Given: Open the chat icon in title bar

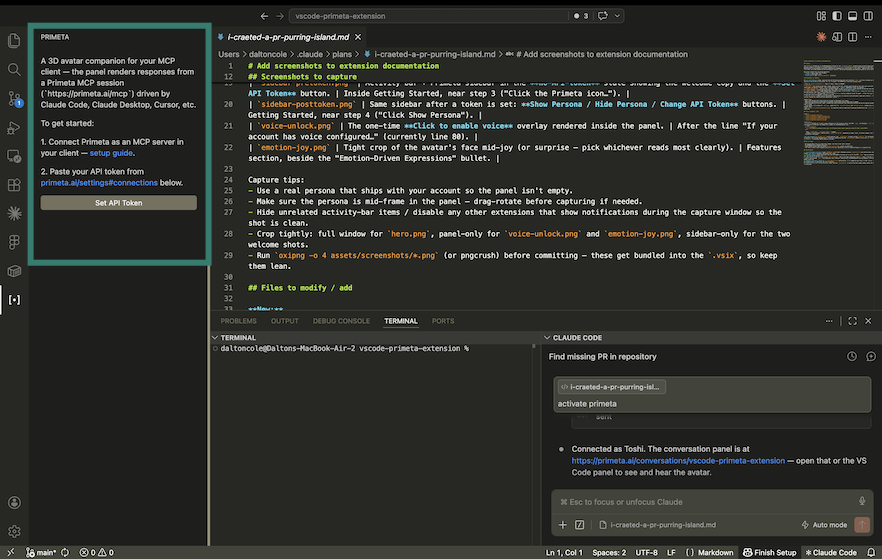Looking at the screenshot, I should coord(602,16).
